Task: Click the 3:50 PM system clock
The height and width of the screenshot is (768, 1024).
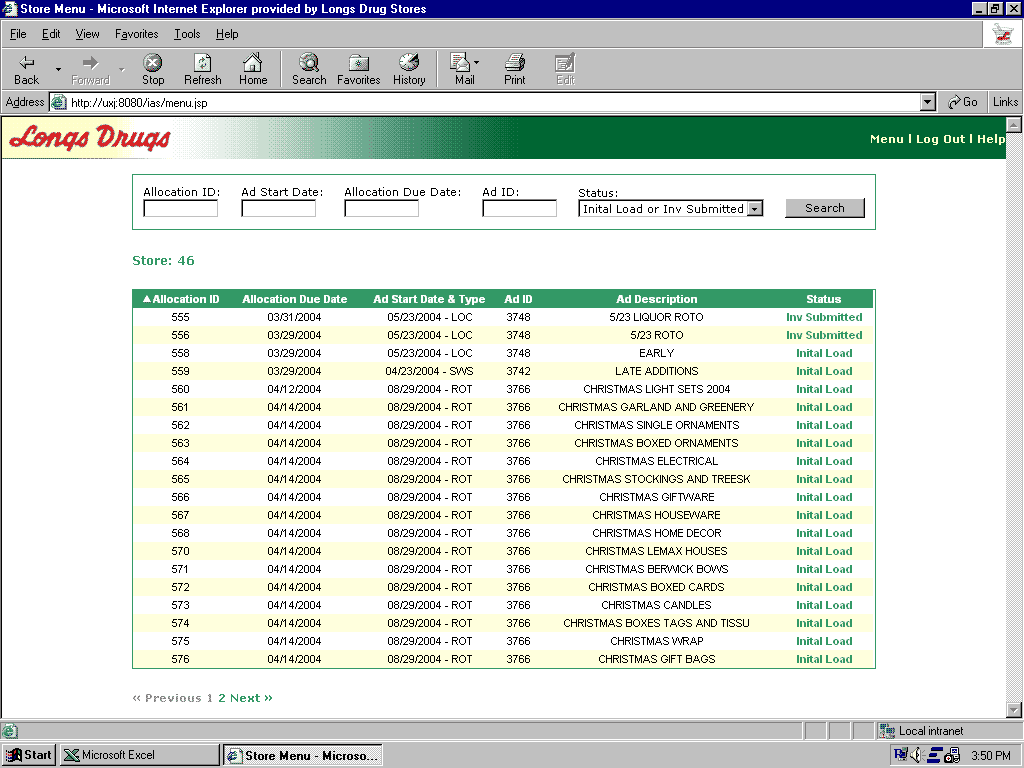Action: 991,756
